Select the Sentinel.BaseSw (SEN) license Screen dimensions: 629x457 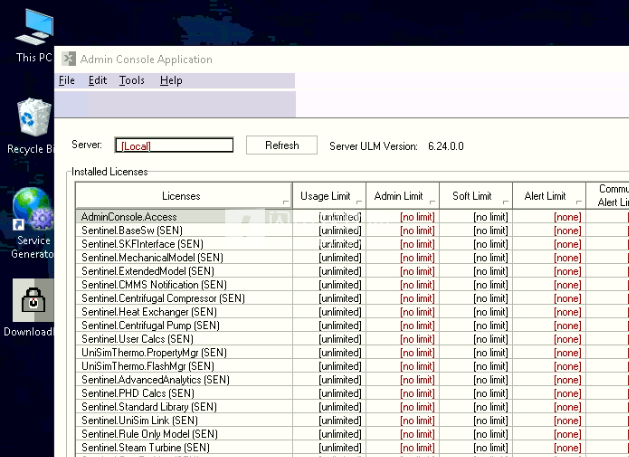click(184, 230)
